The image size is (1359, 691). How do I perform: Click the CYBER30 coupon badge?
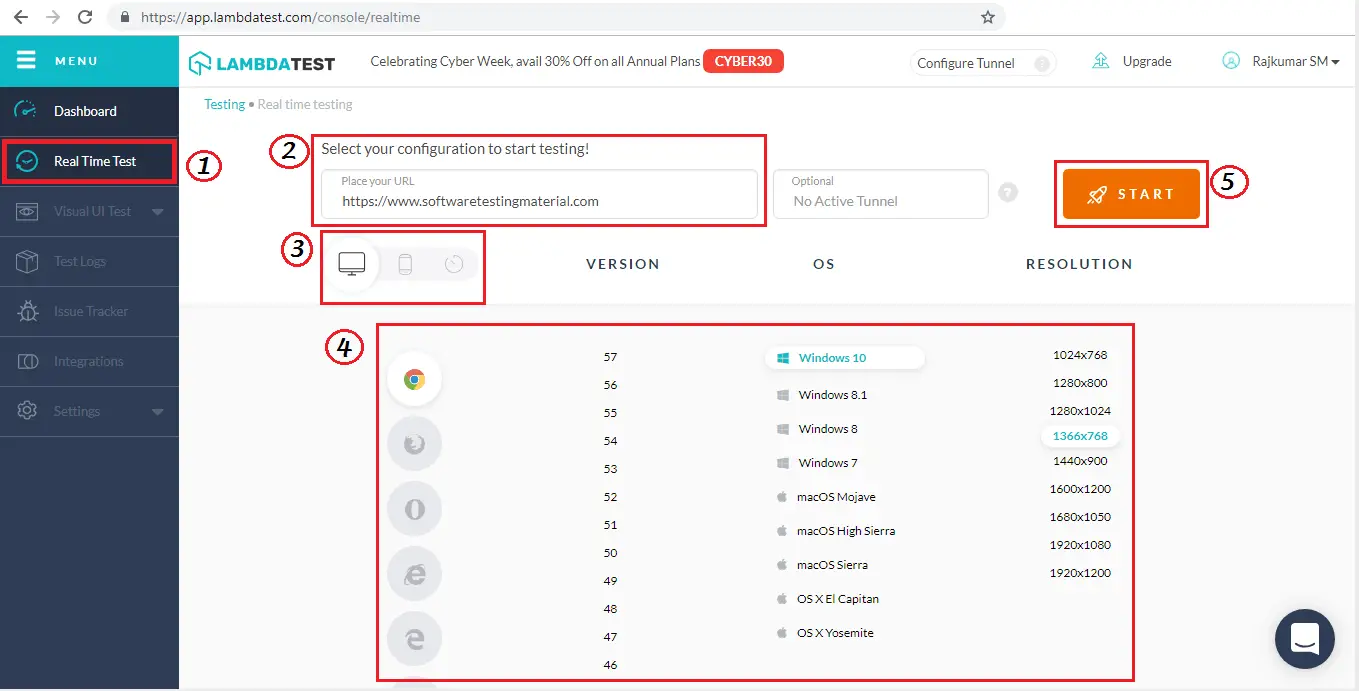(x=743, y=61)
